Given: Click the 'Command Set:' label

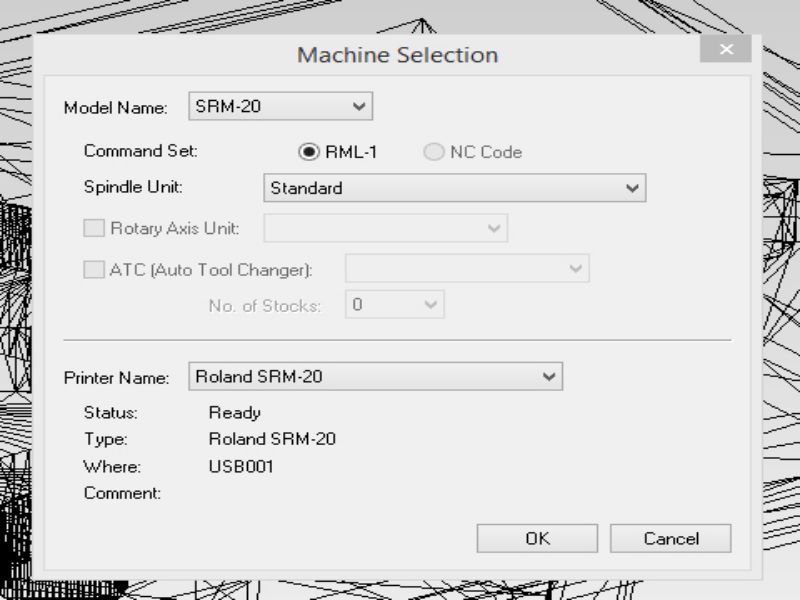Looking at the screenshot, I should coord(141,151).
